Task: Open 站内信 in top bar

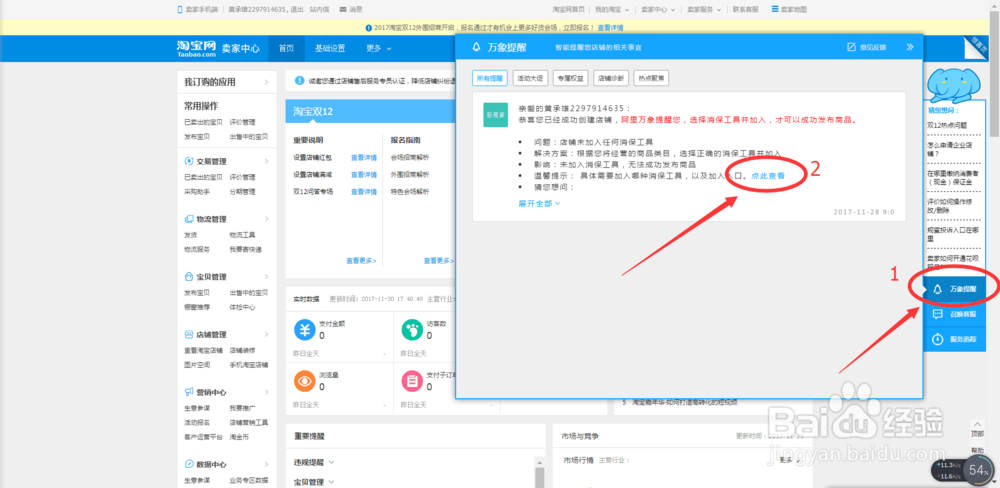Action: (x=320, y=10)
